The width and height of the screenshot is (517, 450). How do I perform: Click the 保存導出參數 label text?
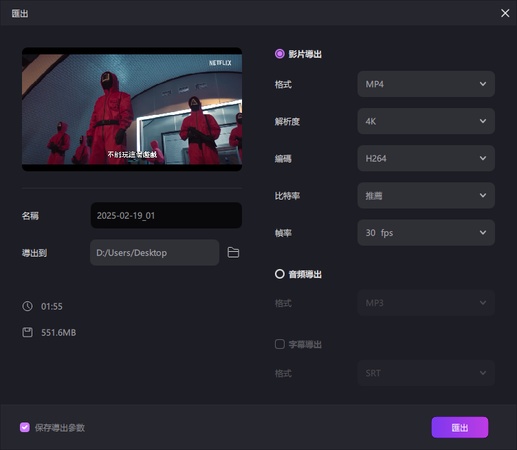(x=60, y=428)
